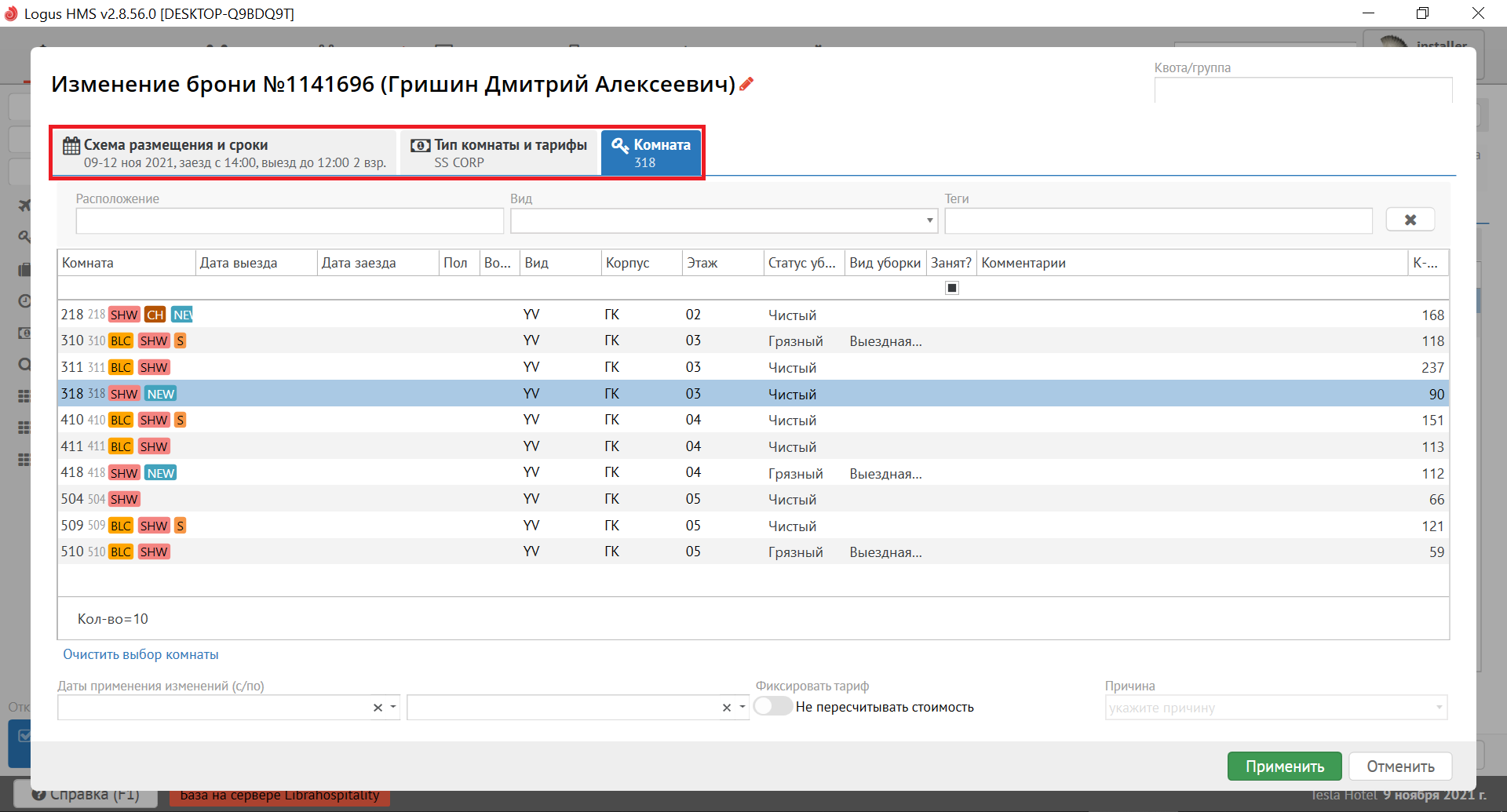Click the money icon on the Тип комнаты tab
This screenshot has height=812, width=1507.
tap(421, 145)
